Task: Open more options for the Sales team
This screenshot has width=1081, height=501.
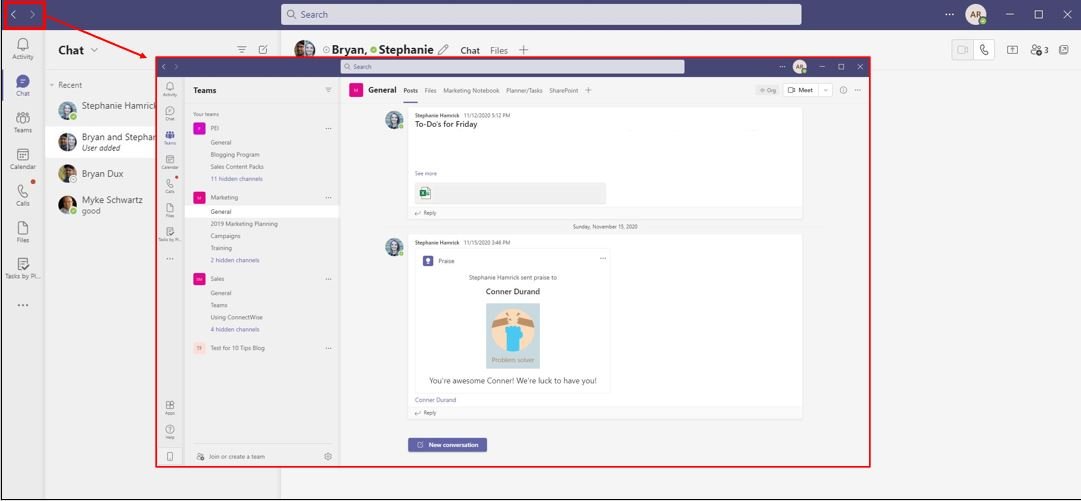Action: tap(328, 279)
